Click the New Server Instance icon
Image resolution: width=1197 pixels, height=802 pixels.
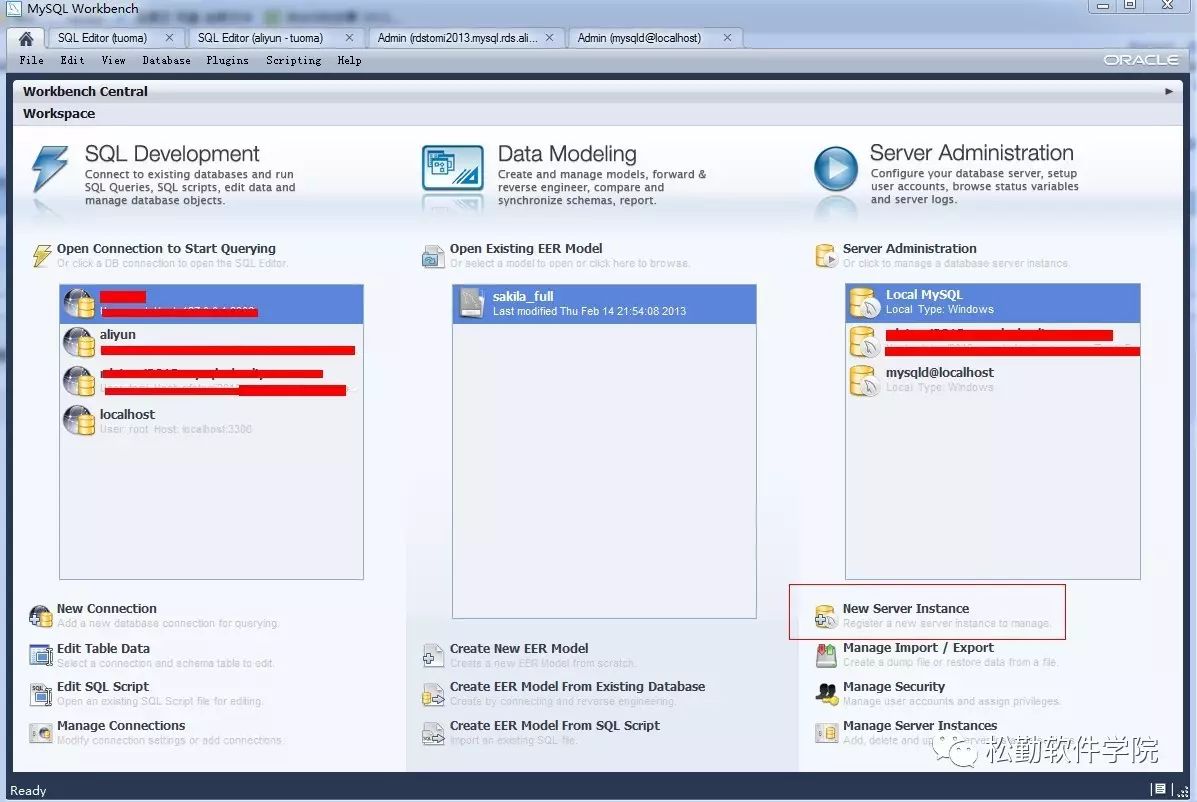826,616
